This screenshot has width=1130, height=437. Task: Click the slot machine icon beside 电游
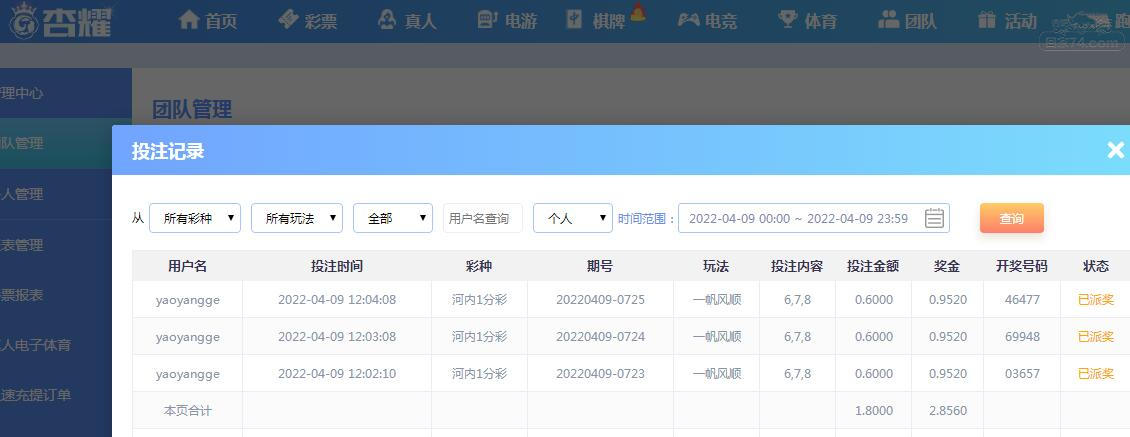click(487, 19)
